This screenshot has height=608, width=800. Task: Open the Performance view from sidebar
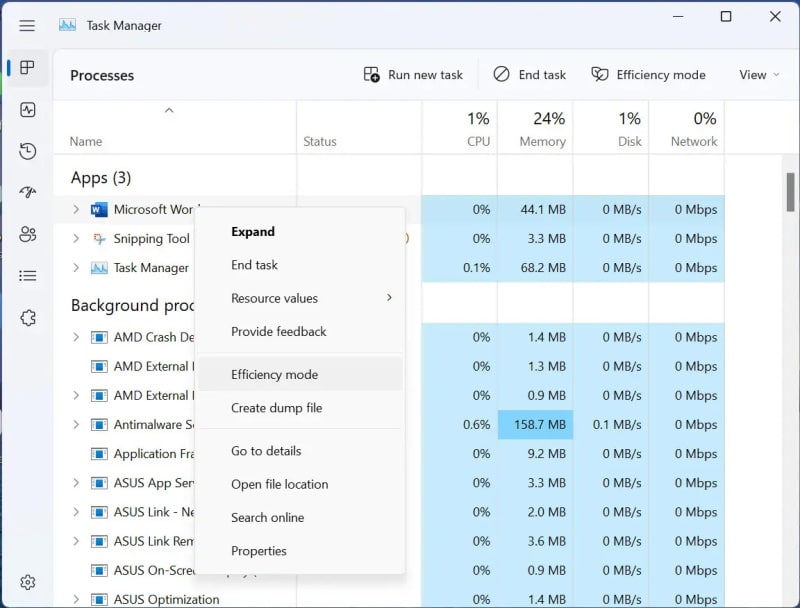[x=27, y=110]
